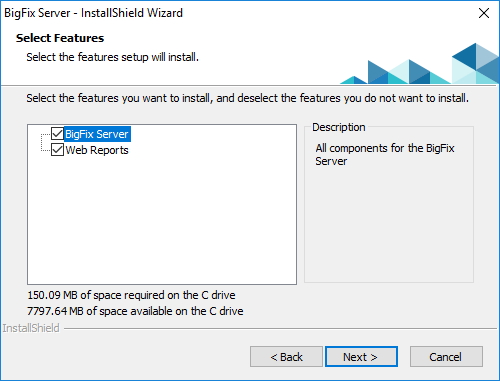Click empty space in the feature list

click(162, 220)
